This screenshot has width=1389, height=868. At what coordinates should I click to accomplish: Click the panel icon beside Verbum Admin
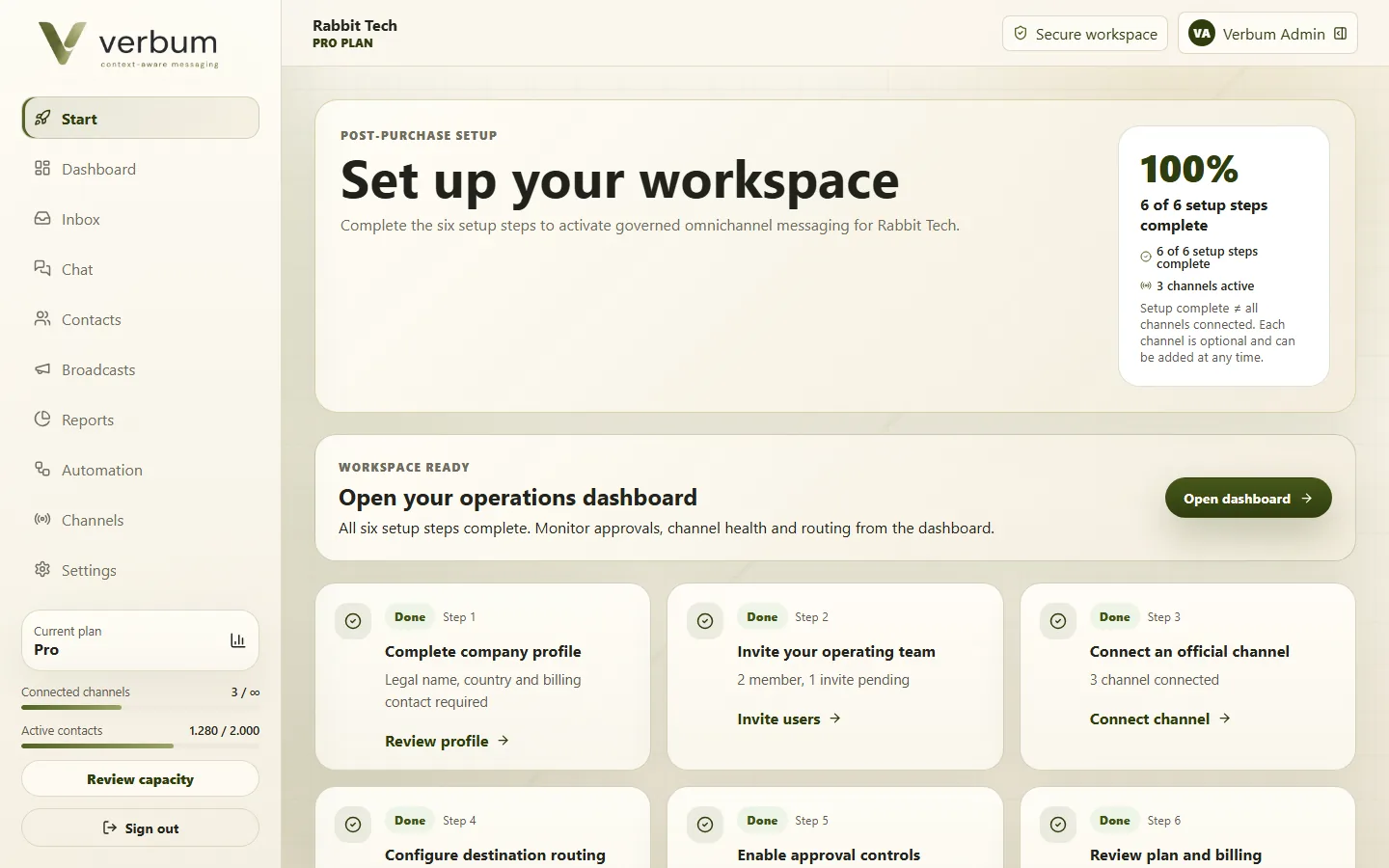[x=1340, y=34]
